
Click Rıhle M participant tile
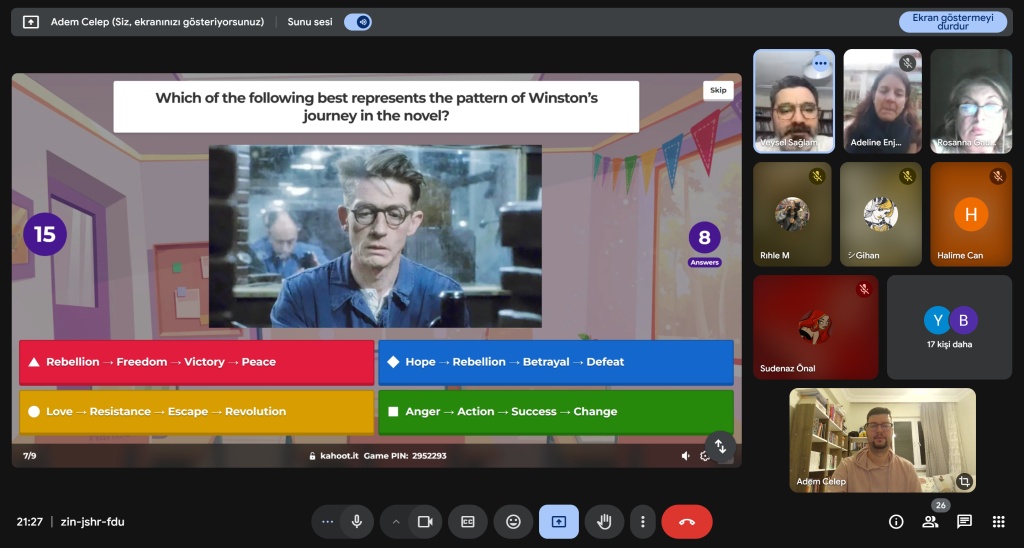pyautogui.click(x=792, y=214)
